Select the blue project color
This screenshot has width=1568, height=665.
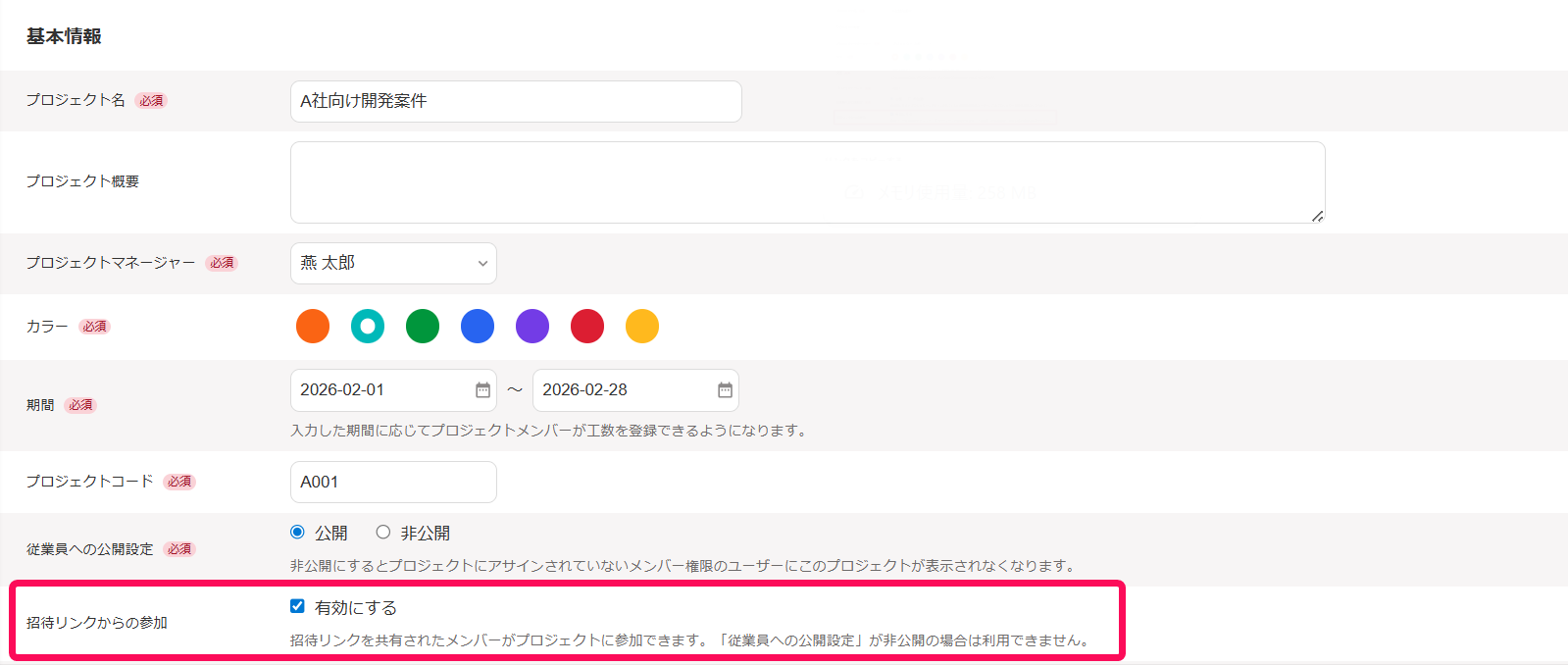coord(478,327)
